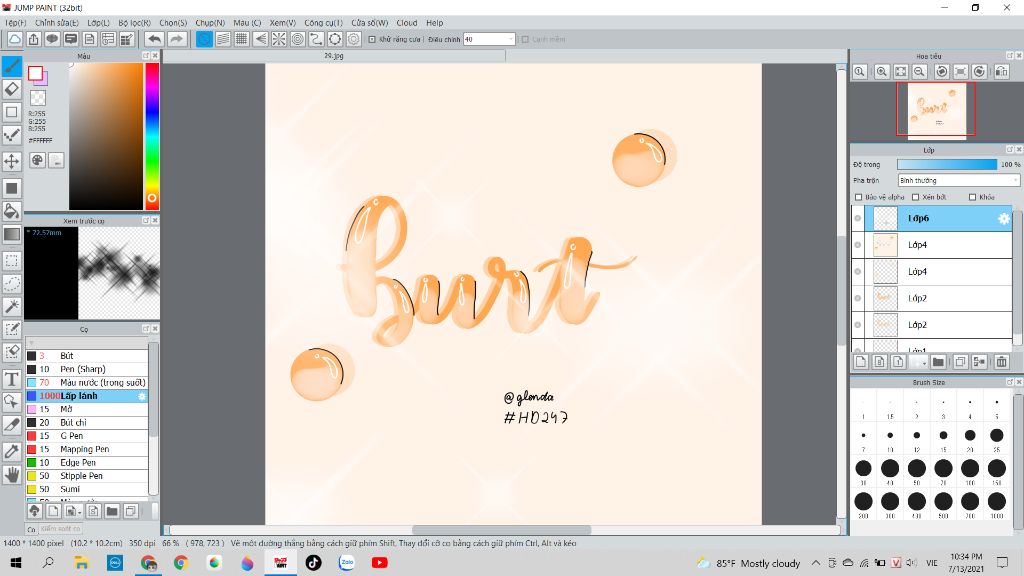Select the Brush tool in the left toolbar
1024x576 pixels.
coord(12,66)
